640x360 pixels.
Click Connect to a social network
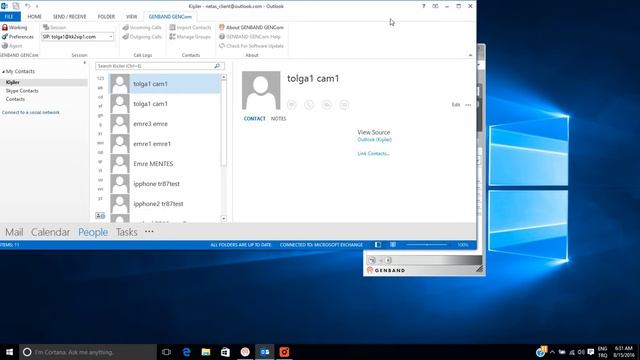tap(31, 112)
